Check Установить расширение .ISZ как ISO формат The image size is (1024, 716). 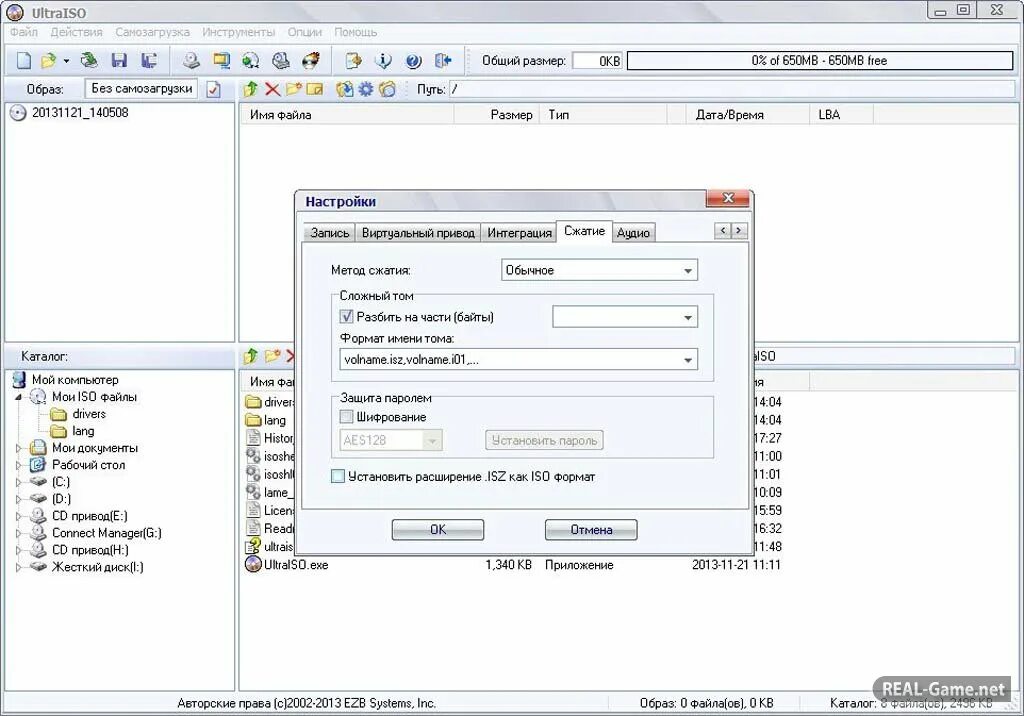(x=338, y=476)
